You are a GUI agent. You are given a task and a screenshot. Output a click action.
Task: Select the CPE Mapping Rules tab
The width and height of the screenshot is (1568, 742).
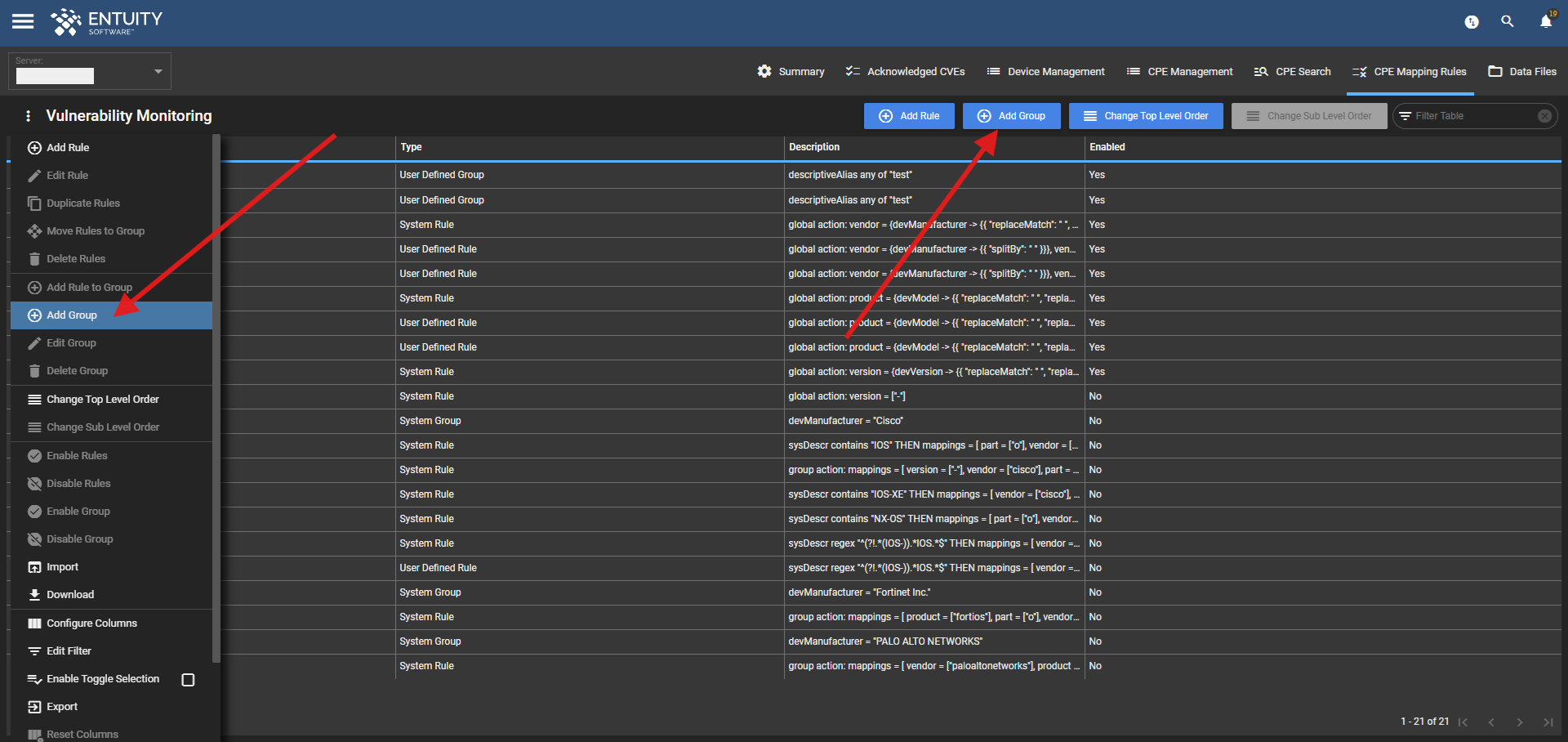pyautogui.click(x=1410, y=71)
